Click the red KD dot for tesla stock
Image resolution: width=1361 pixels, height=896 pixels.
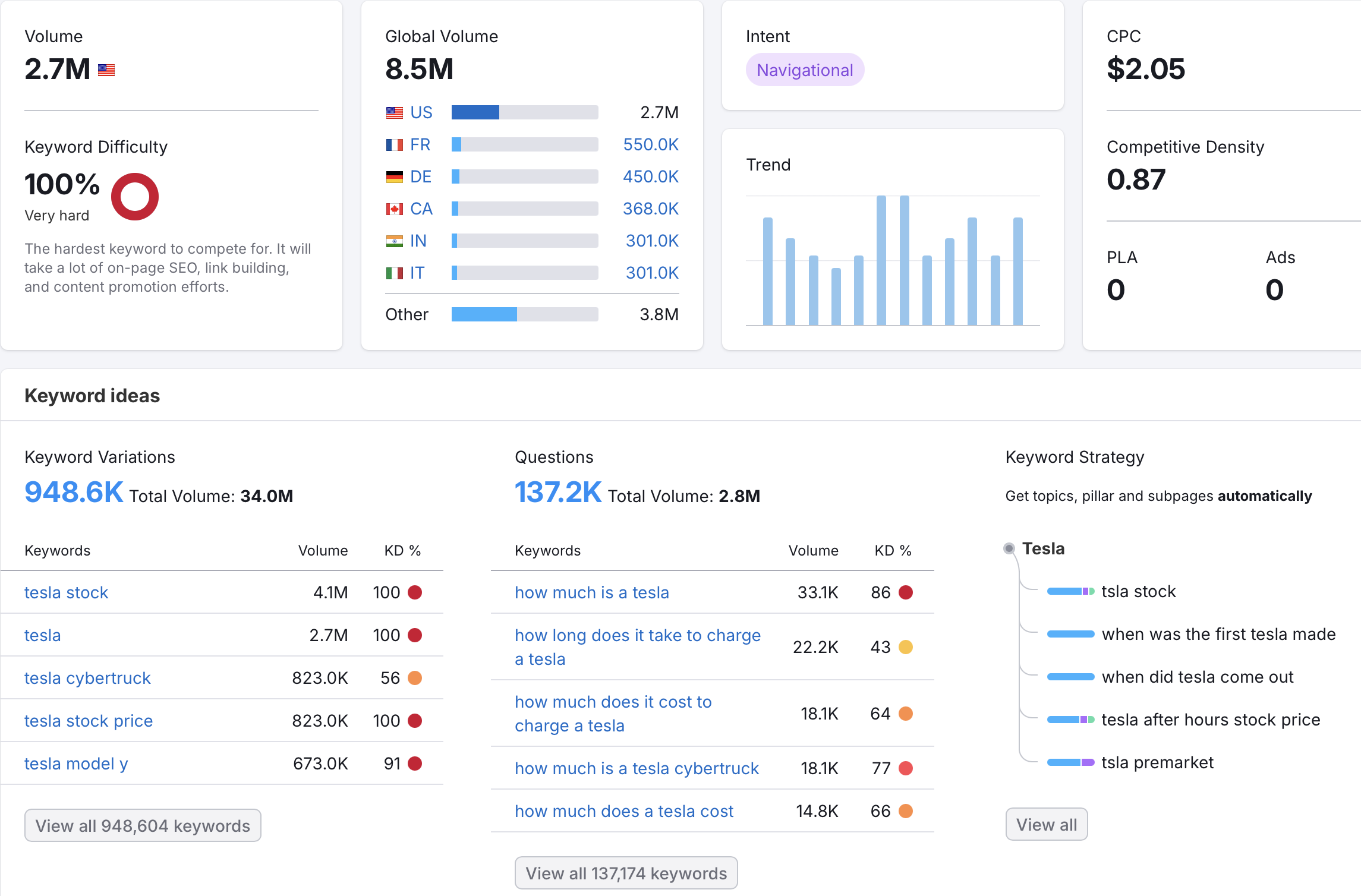click(415, 592)
